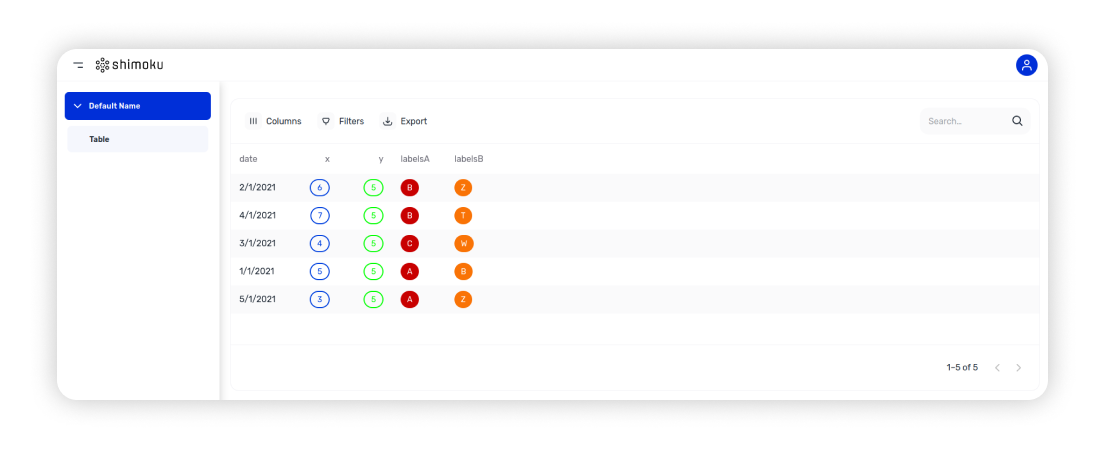The height and width of the screenshot is (450, 1105).
Task: Click into the Search input field
Action: point(963,121)
